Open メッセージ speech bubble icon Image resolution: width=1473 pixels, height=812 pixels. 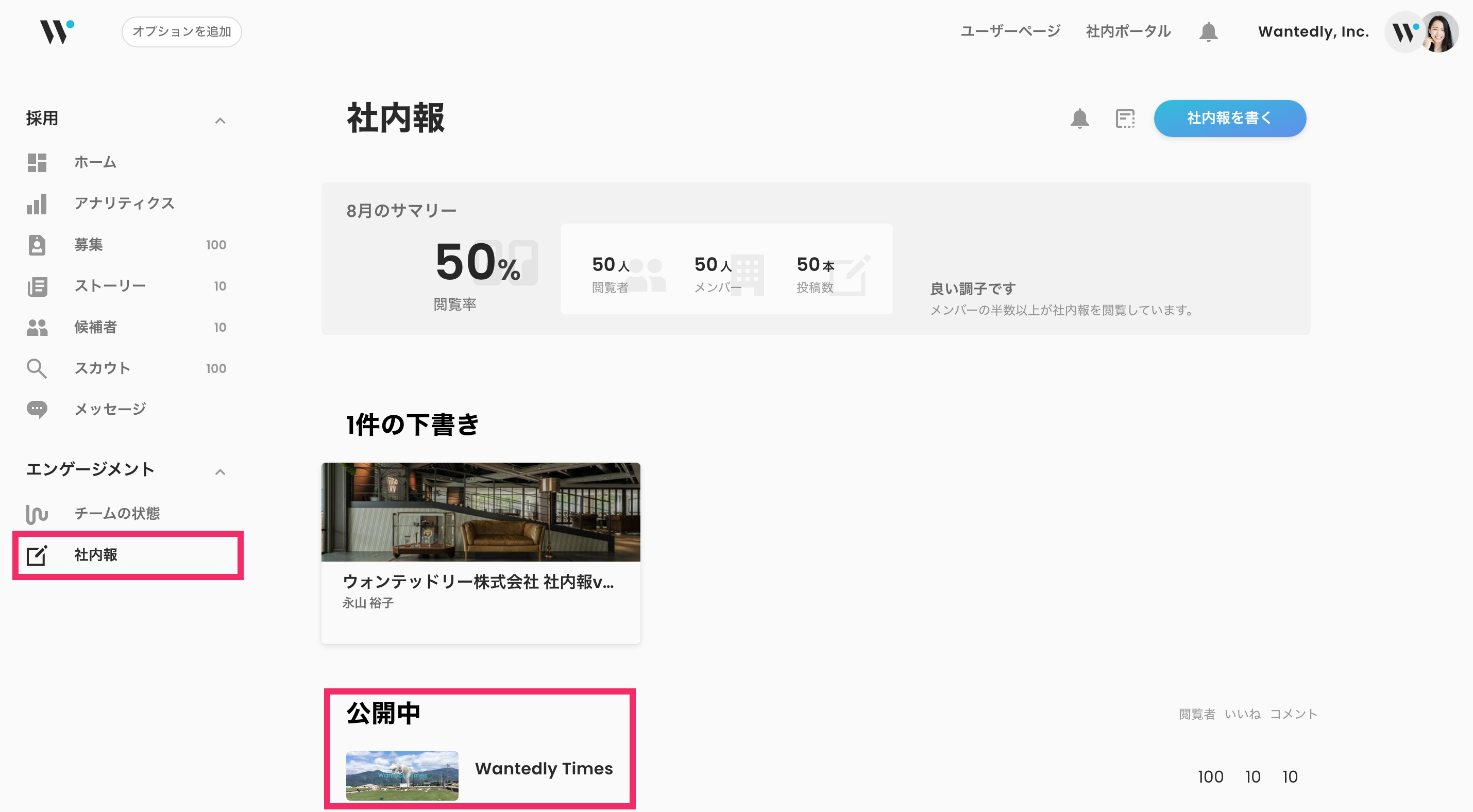click(37, 410)
